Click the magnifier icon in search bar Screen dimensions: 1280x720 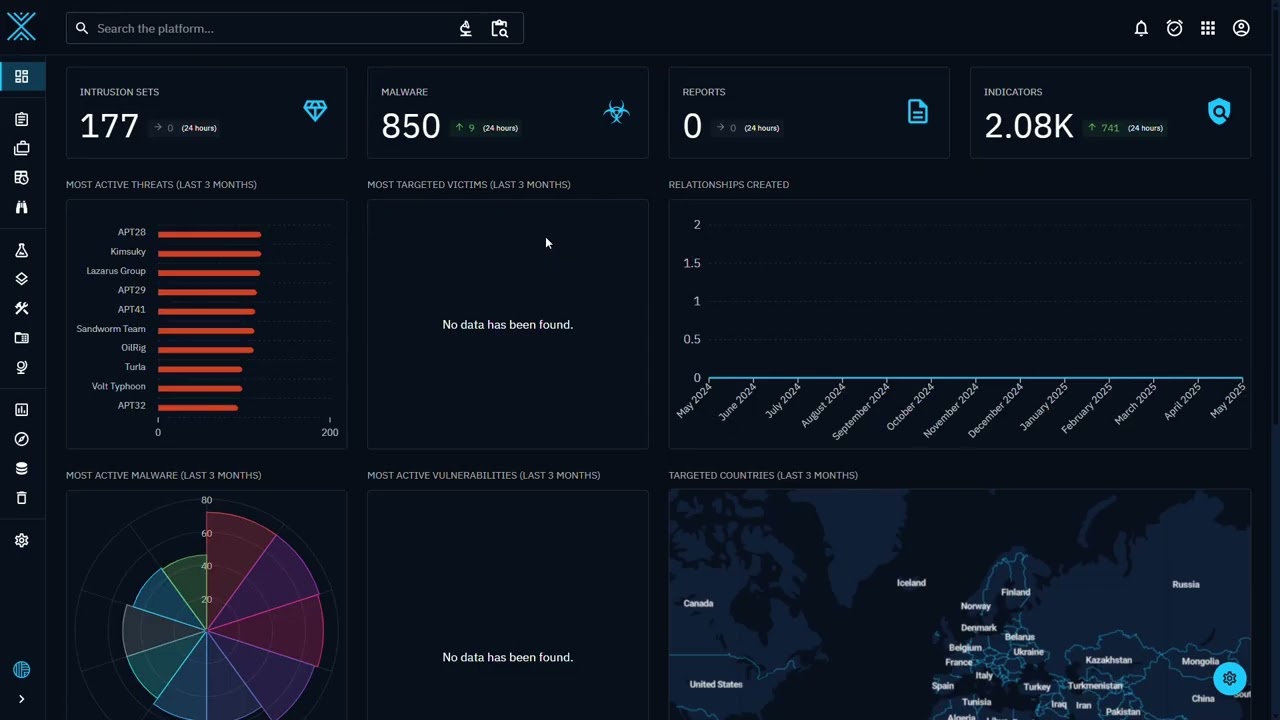pyautogui.click(x=82, y=28)
